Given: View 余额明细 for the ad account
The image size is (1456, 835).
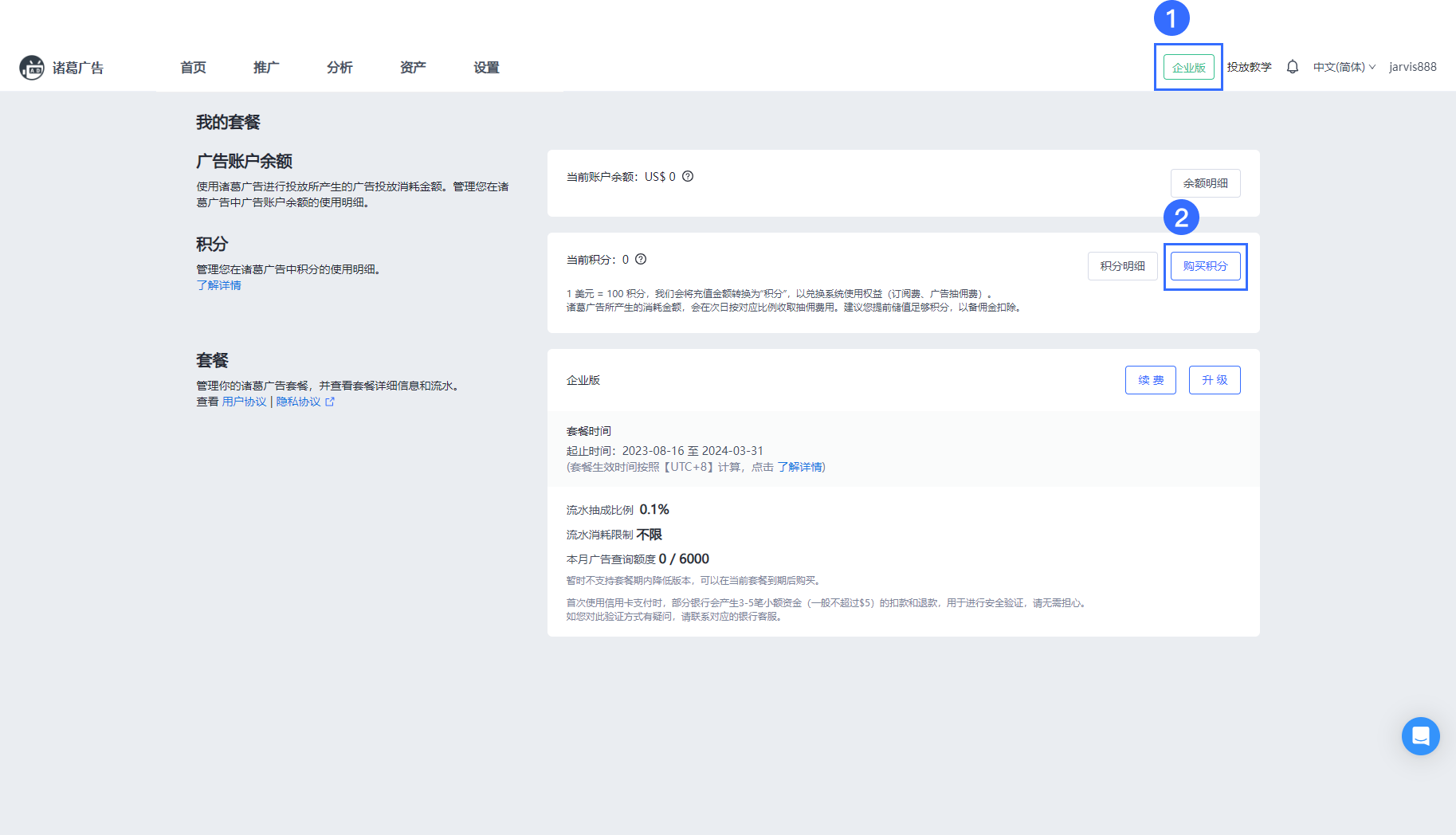Looking at the screenshot, I should [x=1205, y=182].
